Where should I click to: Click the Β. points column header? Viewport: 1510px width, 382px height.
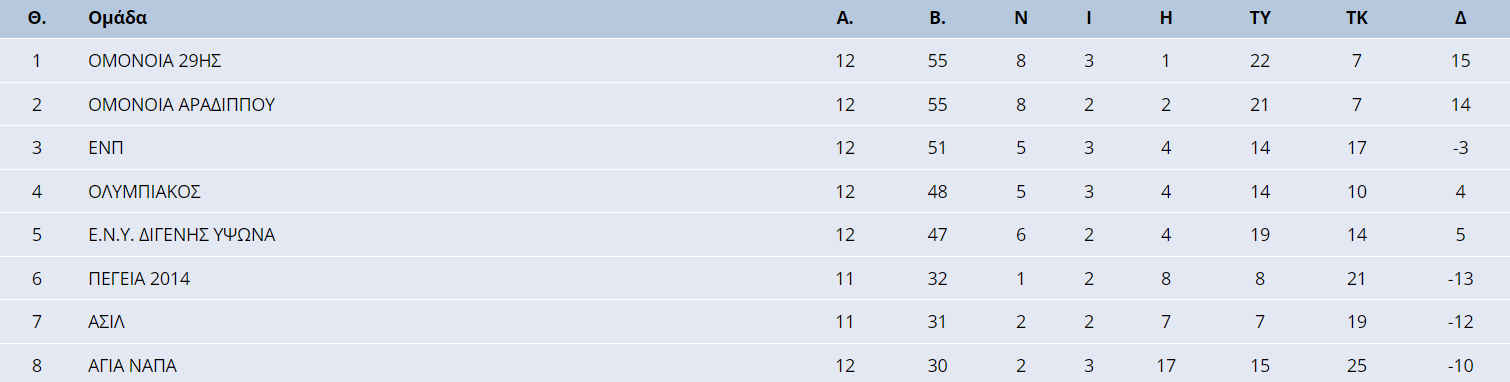coord(937,18)
